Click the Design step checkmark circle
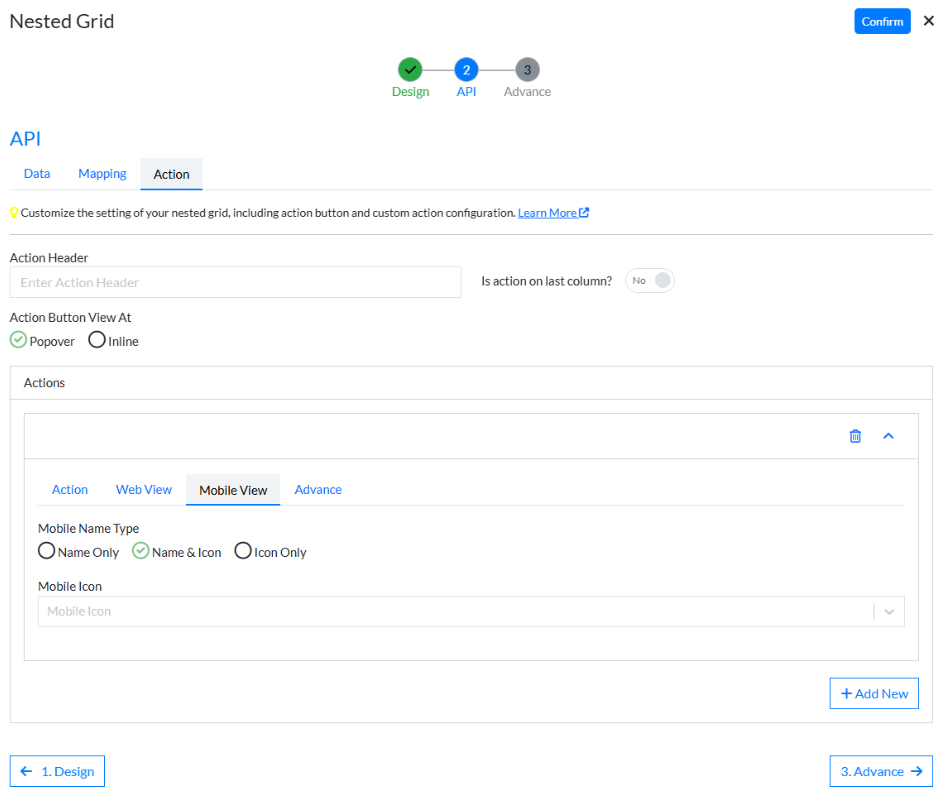This screenshot has width=942, height=796. coord(410,70)
